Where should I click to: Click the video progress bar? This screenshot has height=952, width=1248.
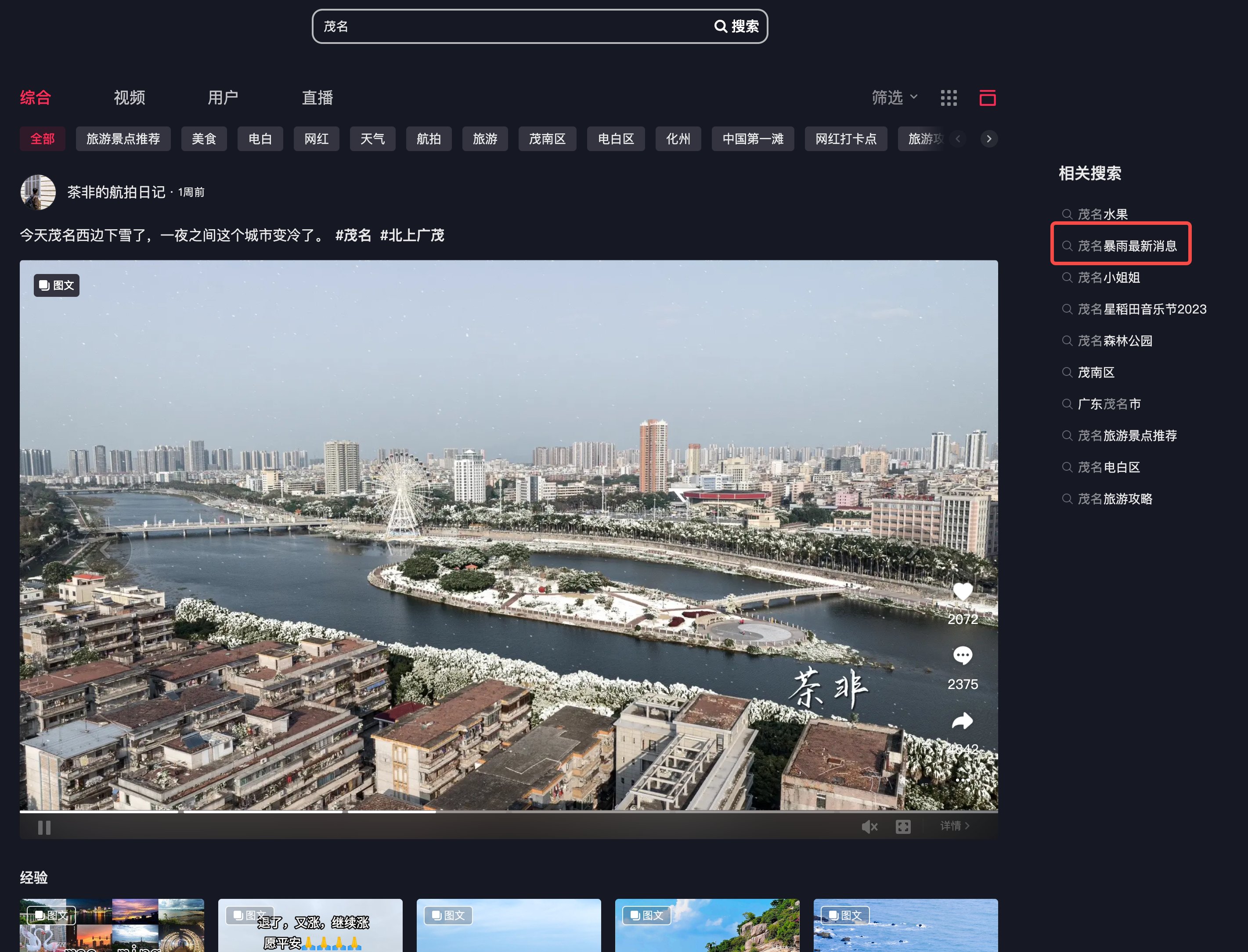click(x=509, y=811)
